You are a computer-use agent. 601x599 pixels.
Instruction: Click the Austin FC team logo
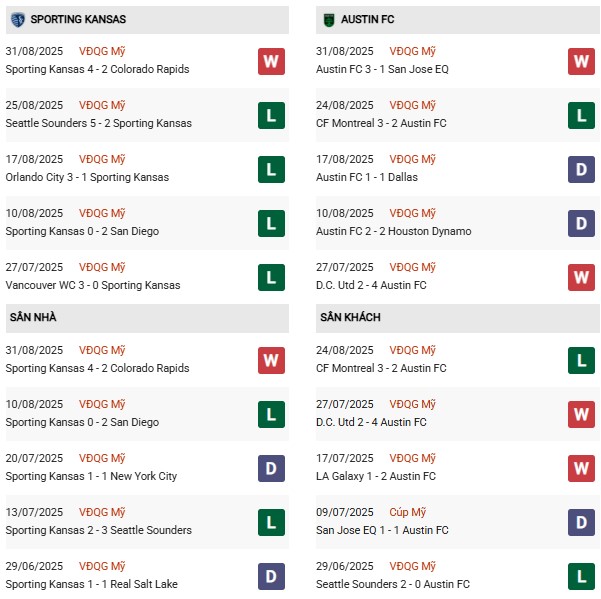point(327,19)
